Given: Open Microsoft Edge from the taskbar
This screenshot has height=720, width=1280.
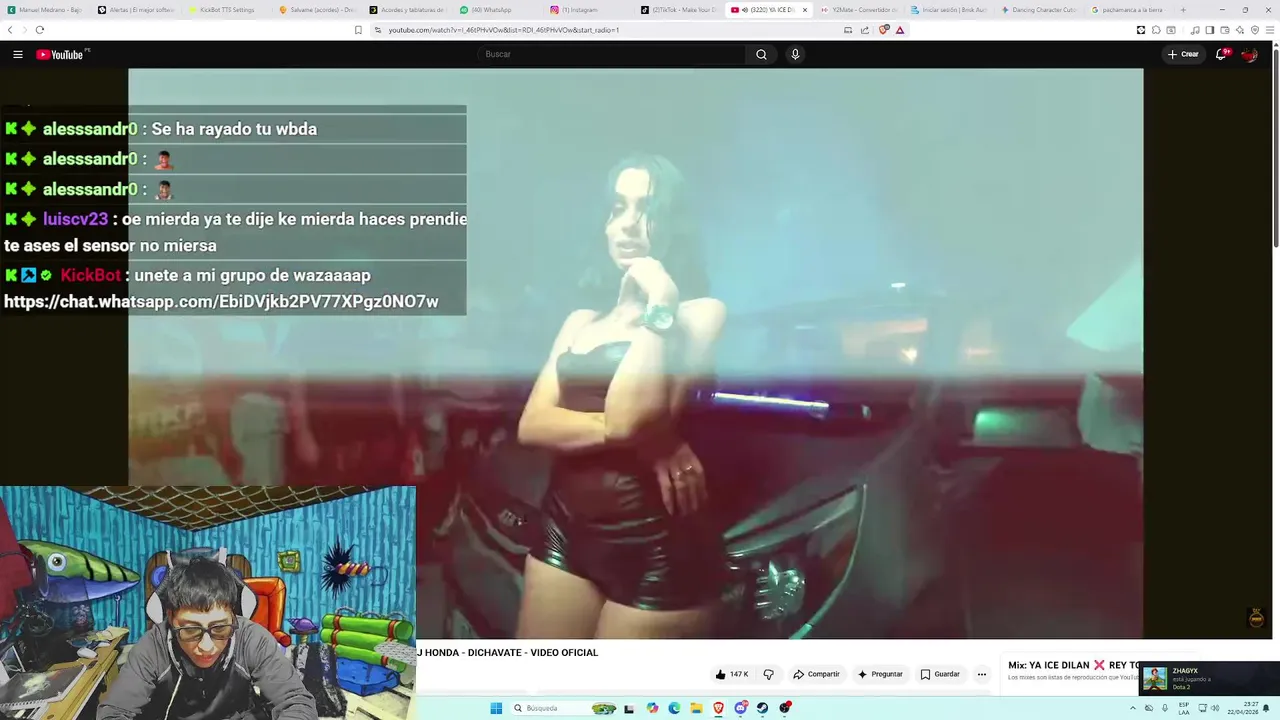Looking at the screenshot, I should click(674, 708).
